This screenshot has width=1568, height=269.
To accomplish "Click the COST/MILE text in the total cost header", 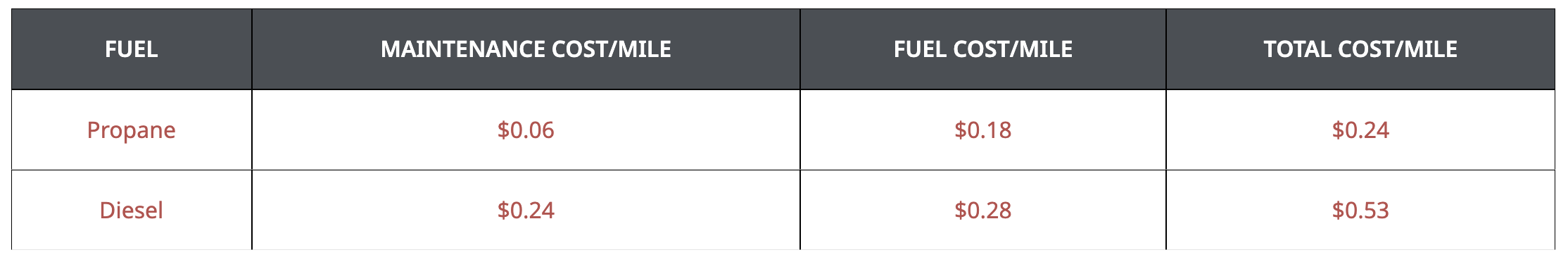I will [1398, 49].
